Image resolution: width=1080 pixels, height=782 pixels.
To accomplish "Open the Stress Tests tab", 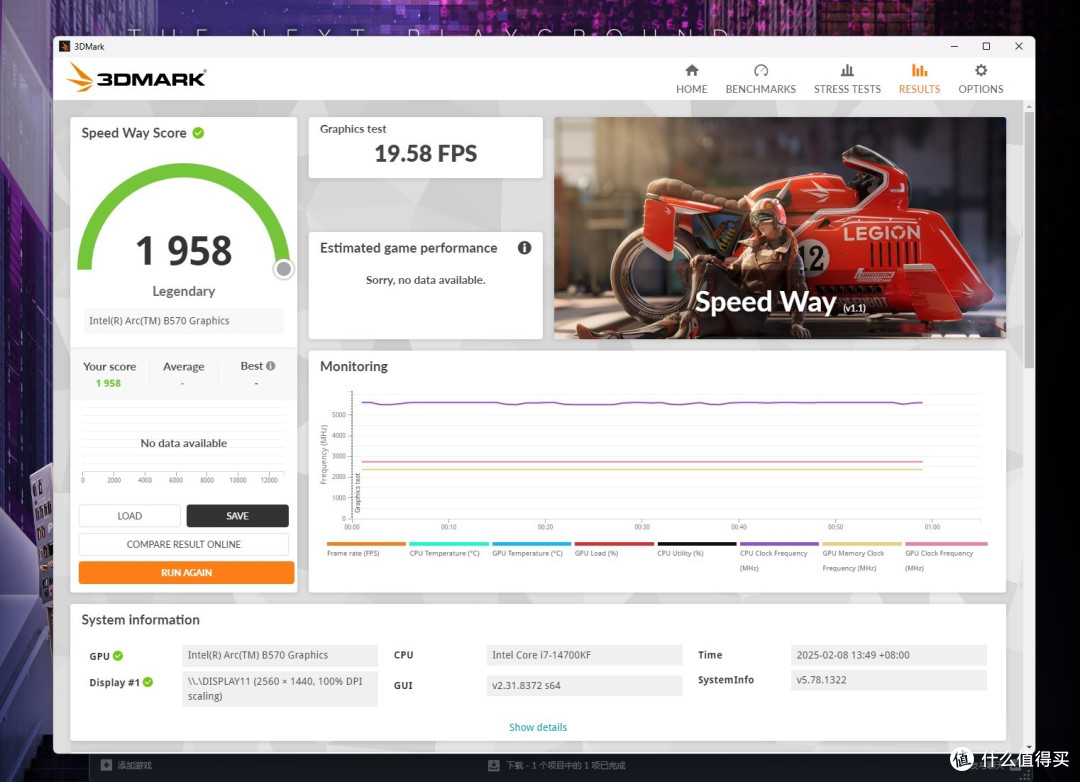I will tap(847, 79).
